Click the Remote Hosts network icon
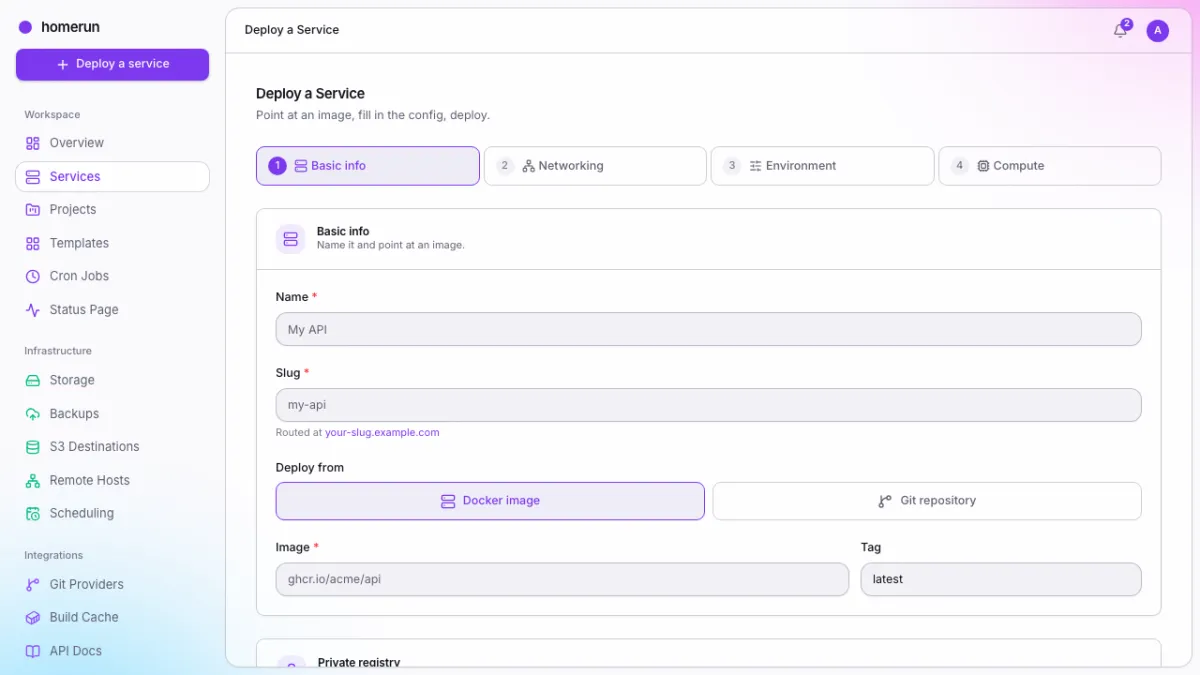1200x675 pixels. [x=33, y=480]
